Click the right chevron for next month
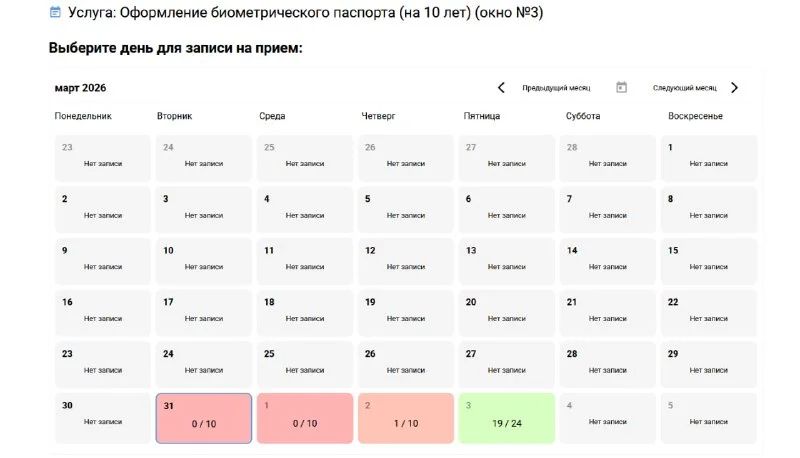This screenshot has width=800, height=458. pyautogui.click(x=734, y=88)
